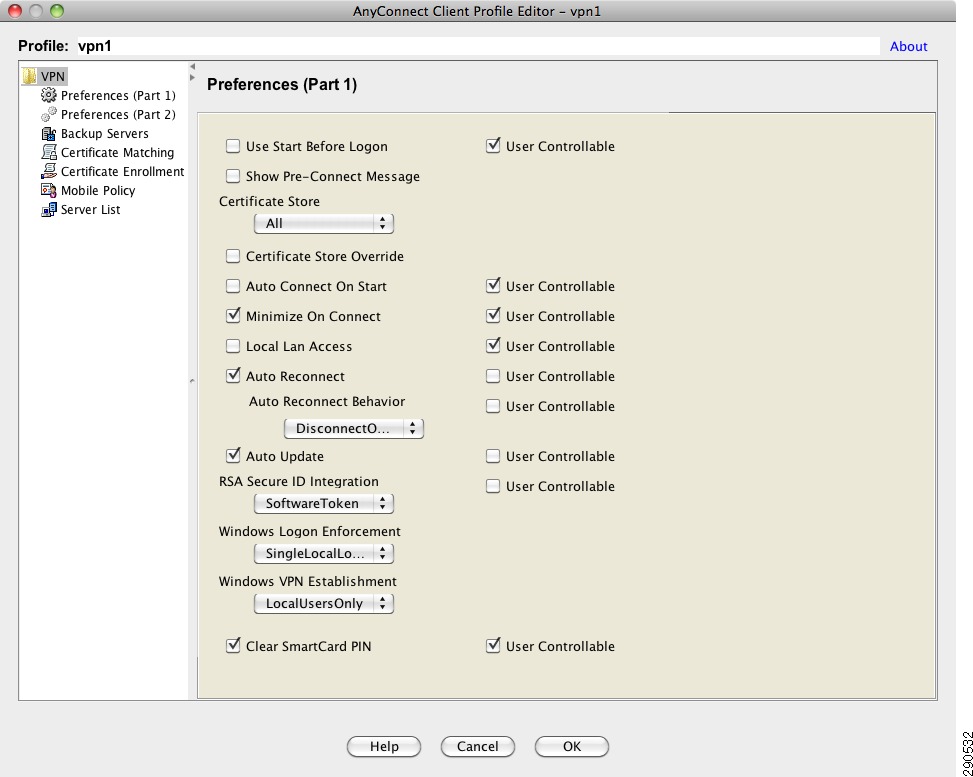Toggle User Controllable for Local Lan Access
The image size is (973, 777).
(493, 346)
